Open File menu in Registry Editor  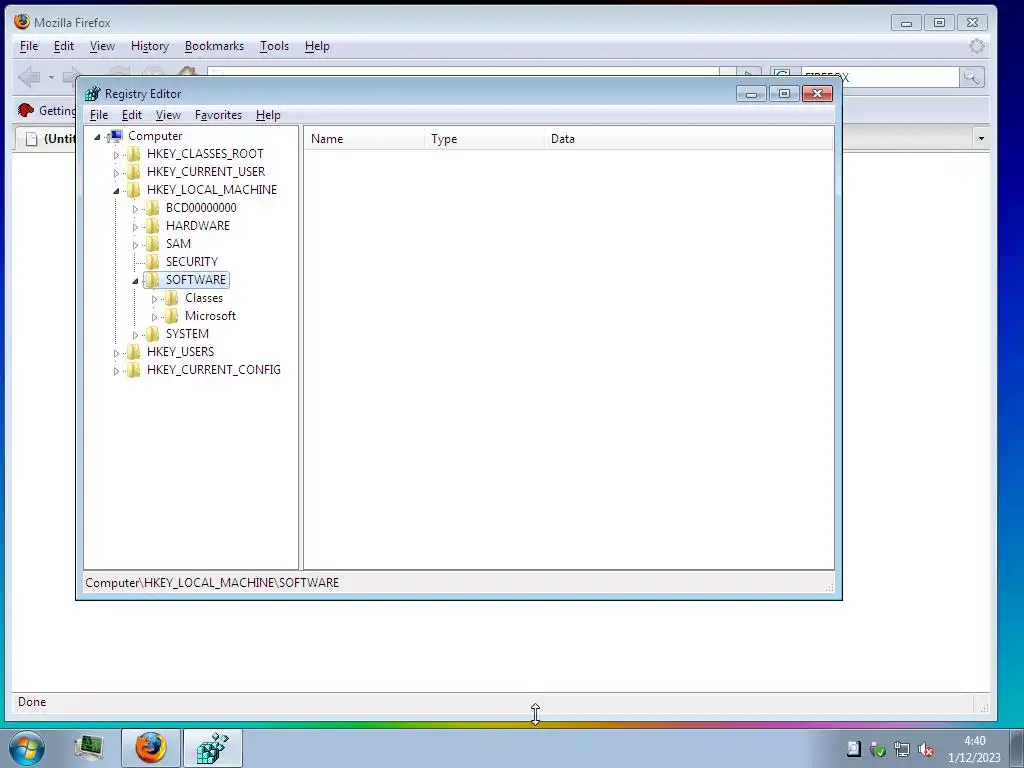(99, 115)
